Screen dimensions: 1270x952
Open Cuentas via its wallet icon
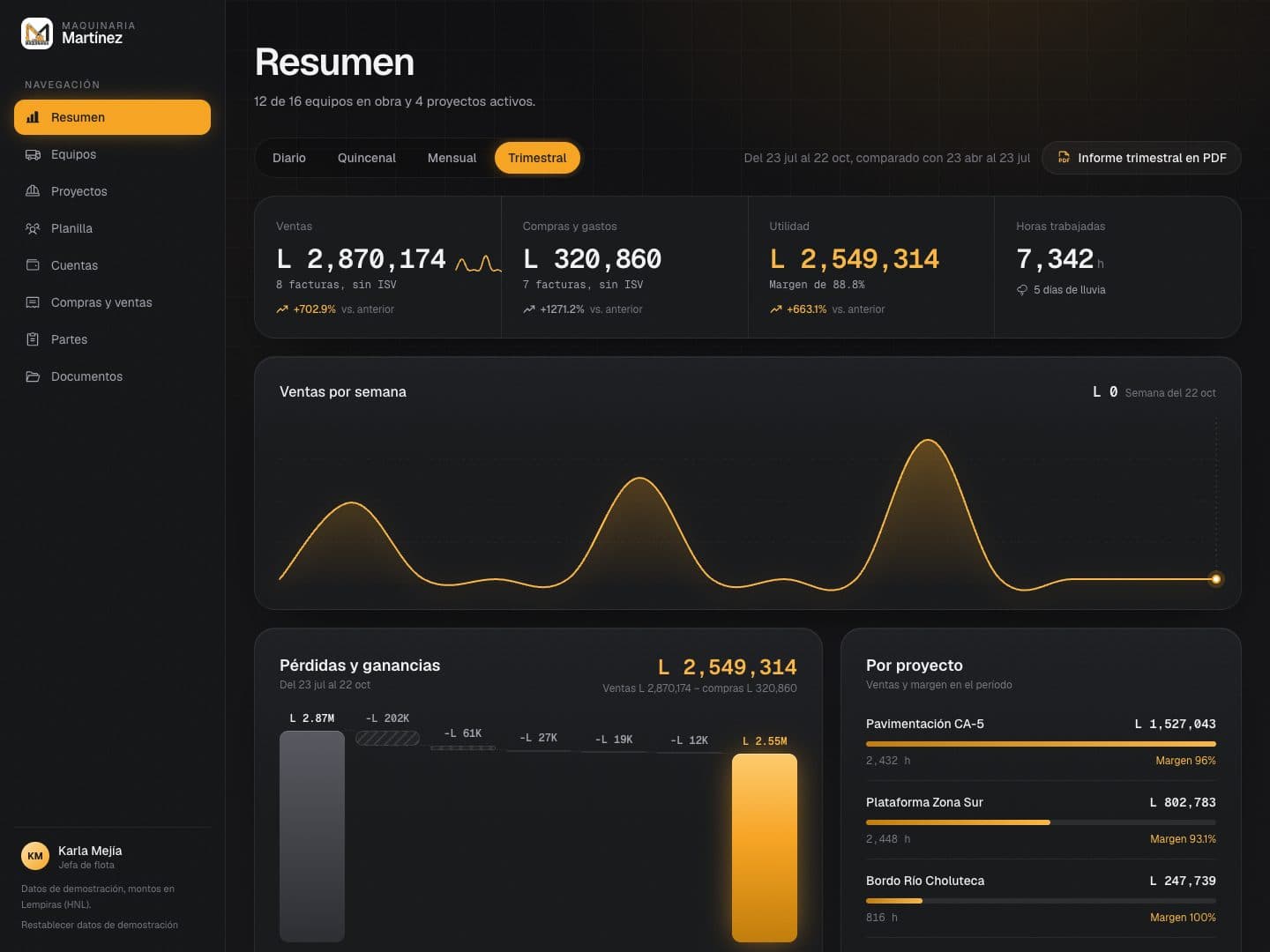(x=33, y=265)
